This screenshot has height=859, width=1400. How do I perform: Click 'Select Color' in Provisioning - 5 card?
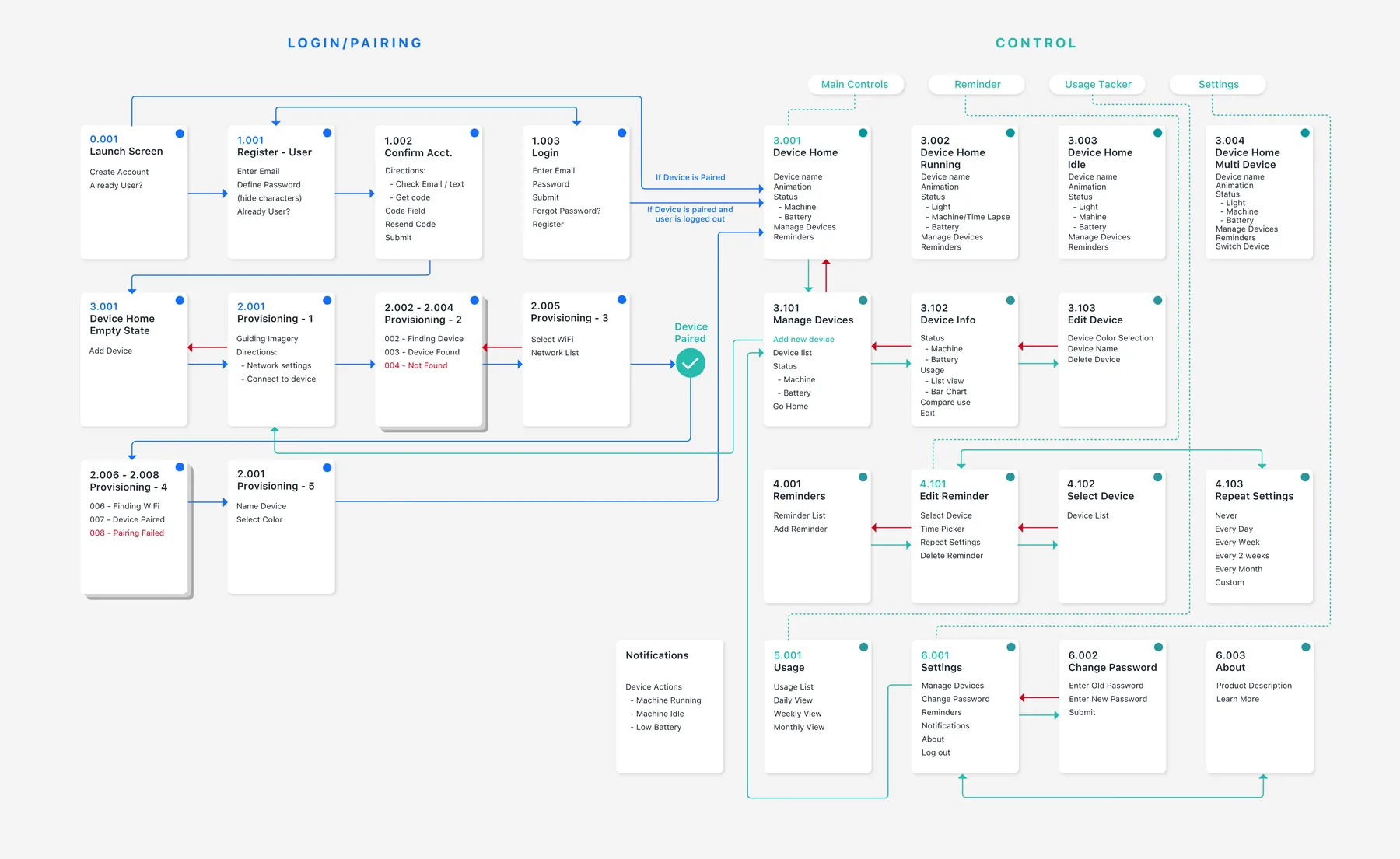point(260,520)
